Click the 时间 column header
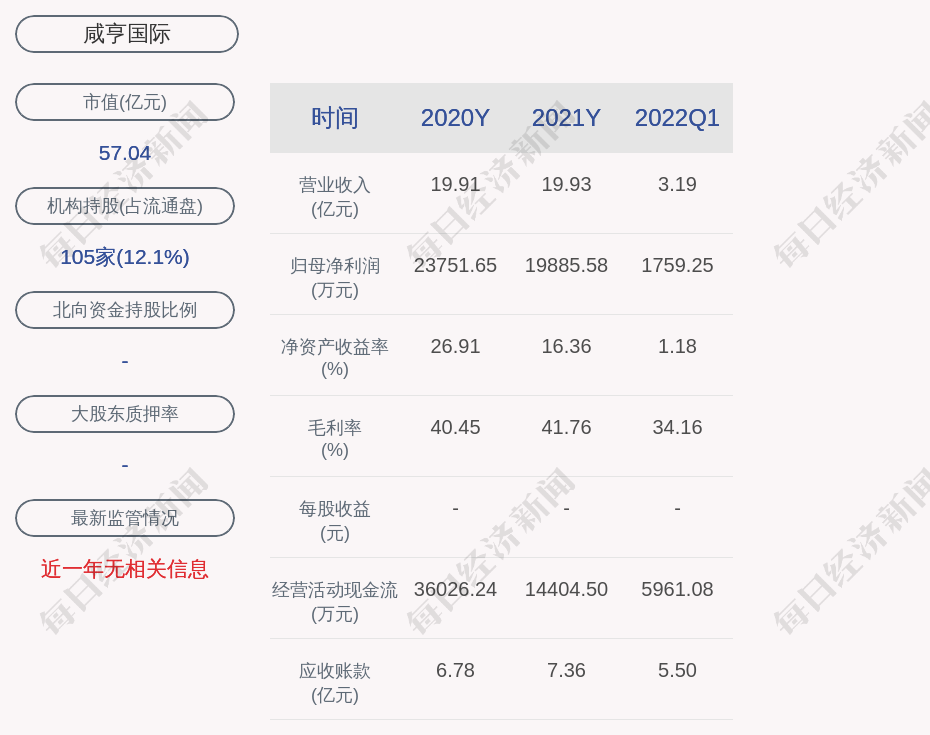The width and height of the screenshot is (930, 735). point(335,118)
